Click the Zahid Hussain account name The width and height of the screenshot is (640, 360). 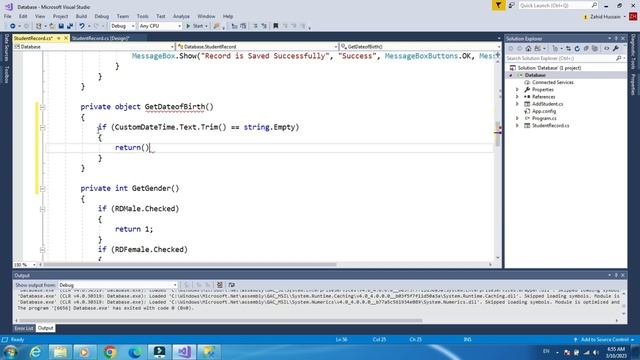pyautogui.click(x=605, y=17)
